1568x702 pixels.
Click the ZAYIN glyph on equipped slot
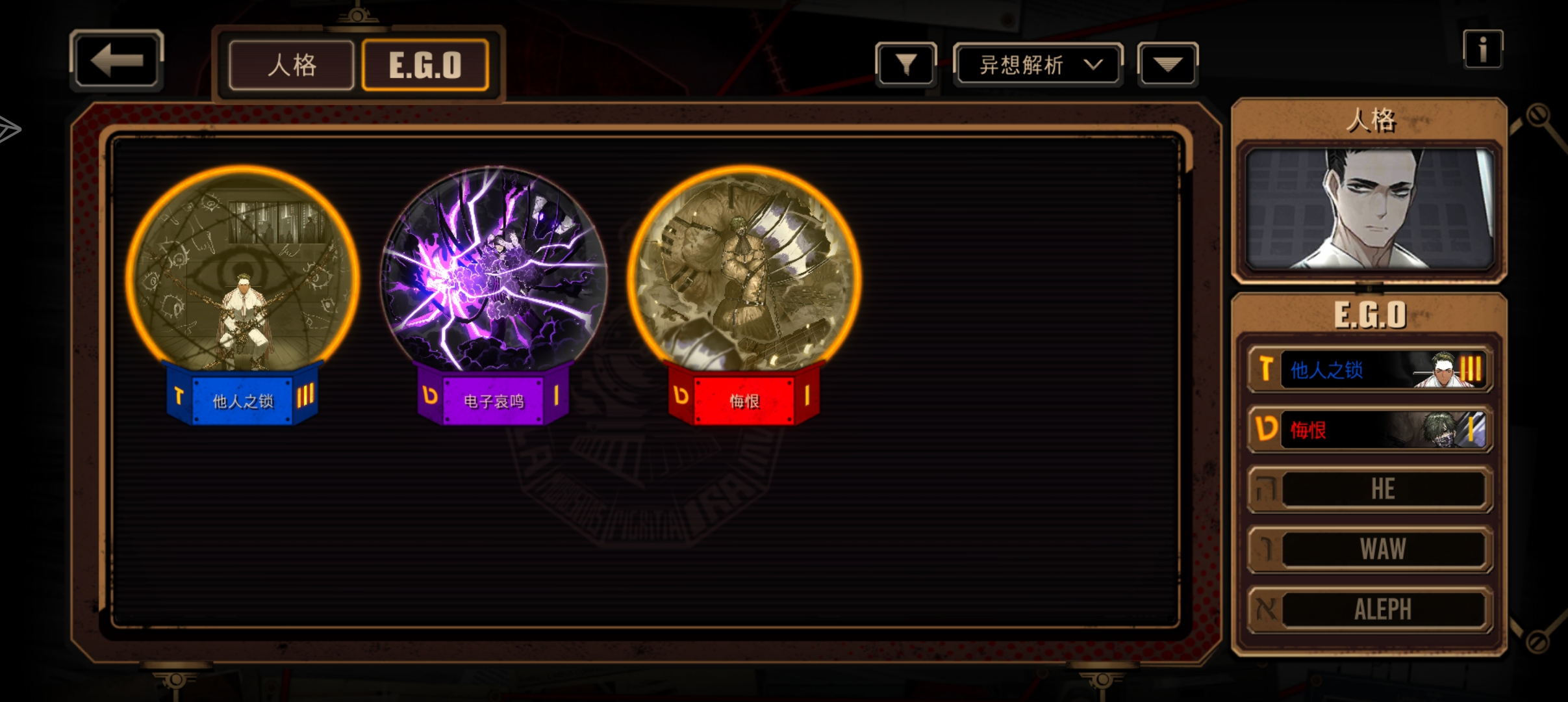[1265, 369]
